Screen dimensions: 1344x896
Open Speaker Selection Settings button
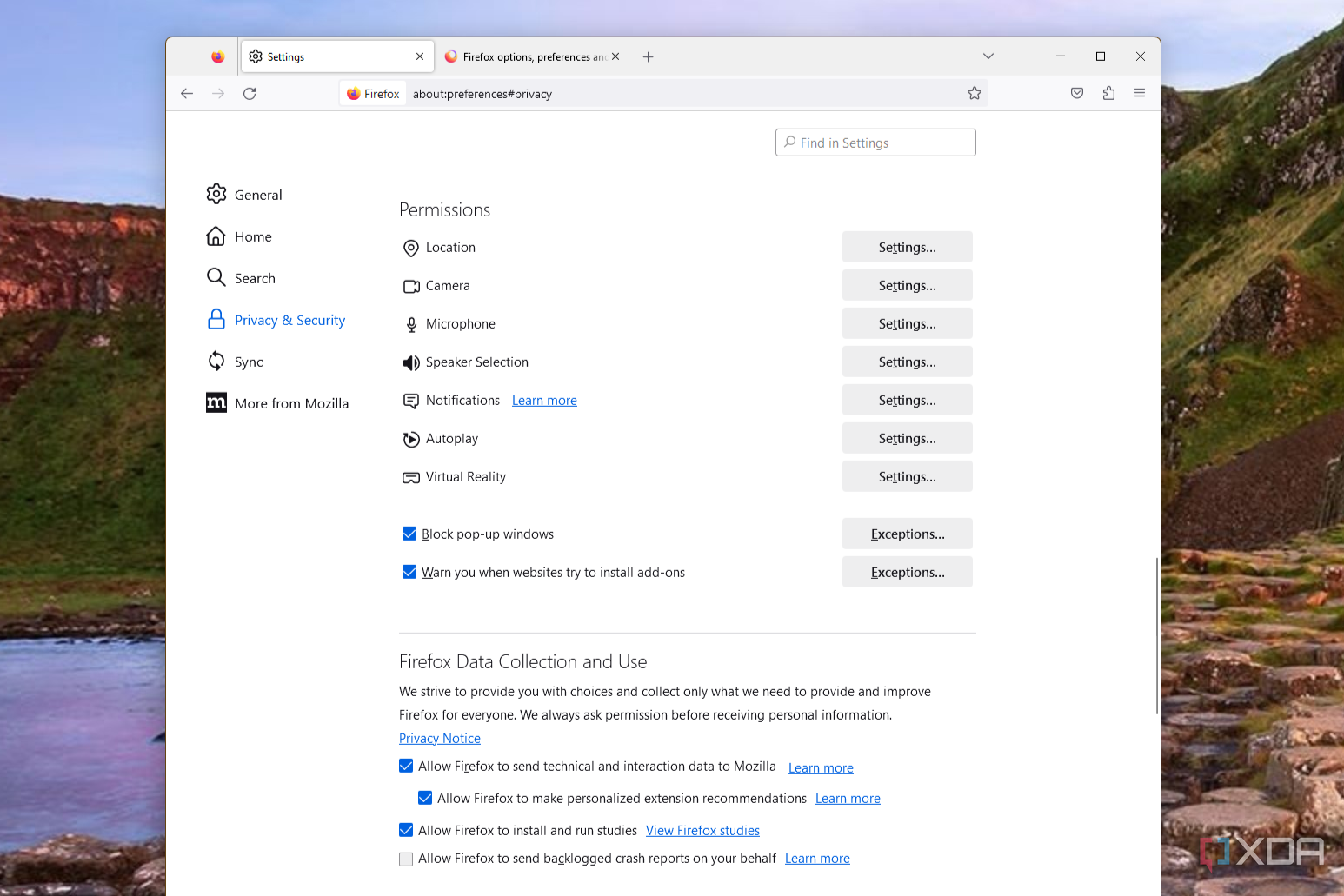(x=908, y=362)
